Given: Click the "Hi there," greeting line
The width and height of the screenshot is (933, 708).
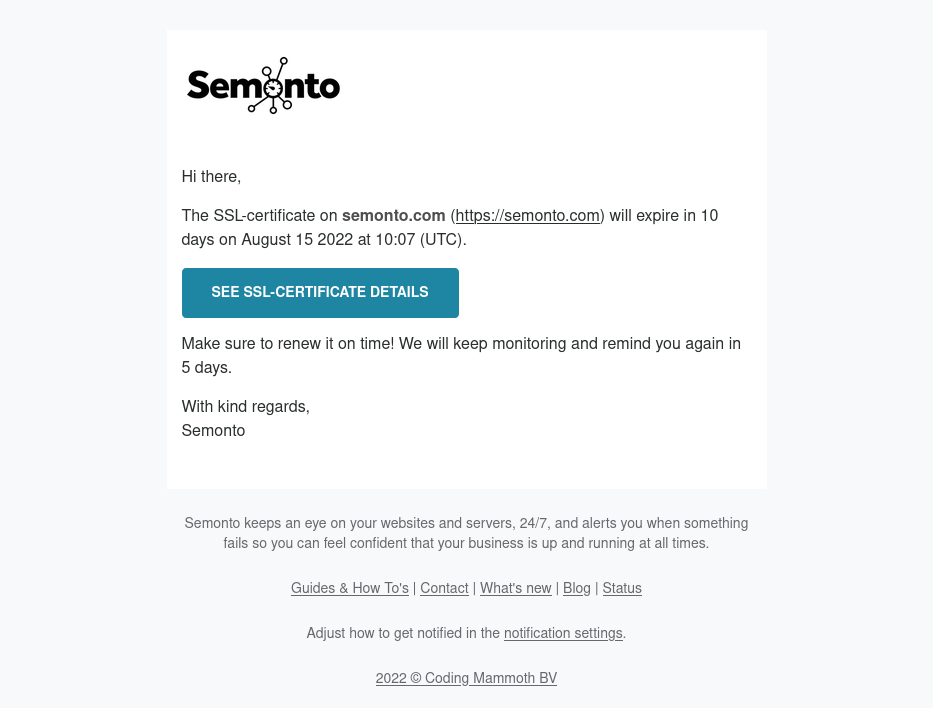Looking at the screenshot, I should click(x=211, y=176).
